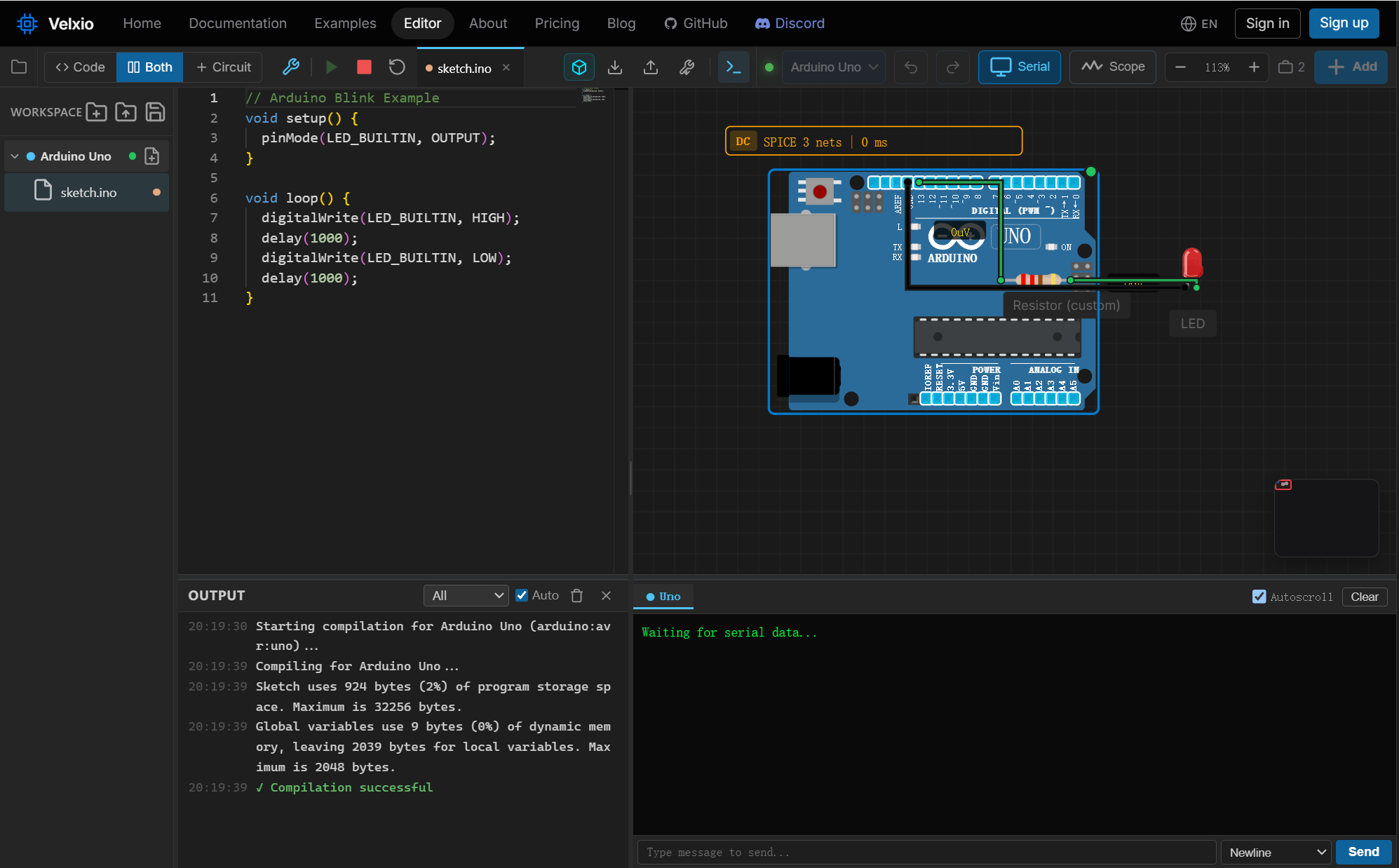Open the GitHub link
Viewport: 1399px width, 868px height.
(x=696, y=23)
